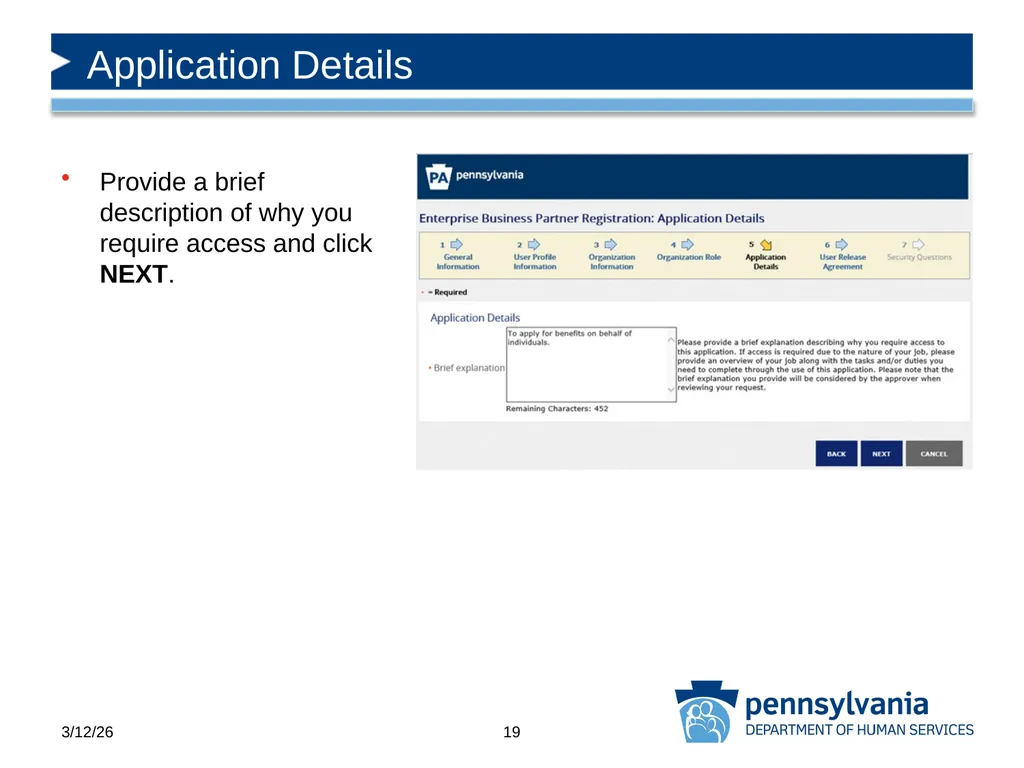Click the CANCEL button
The width and height of the screenshot is (1024, 768).
[x=934, y=453]
